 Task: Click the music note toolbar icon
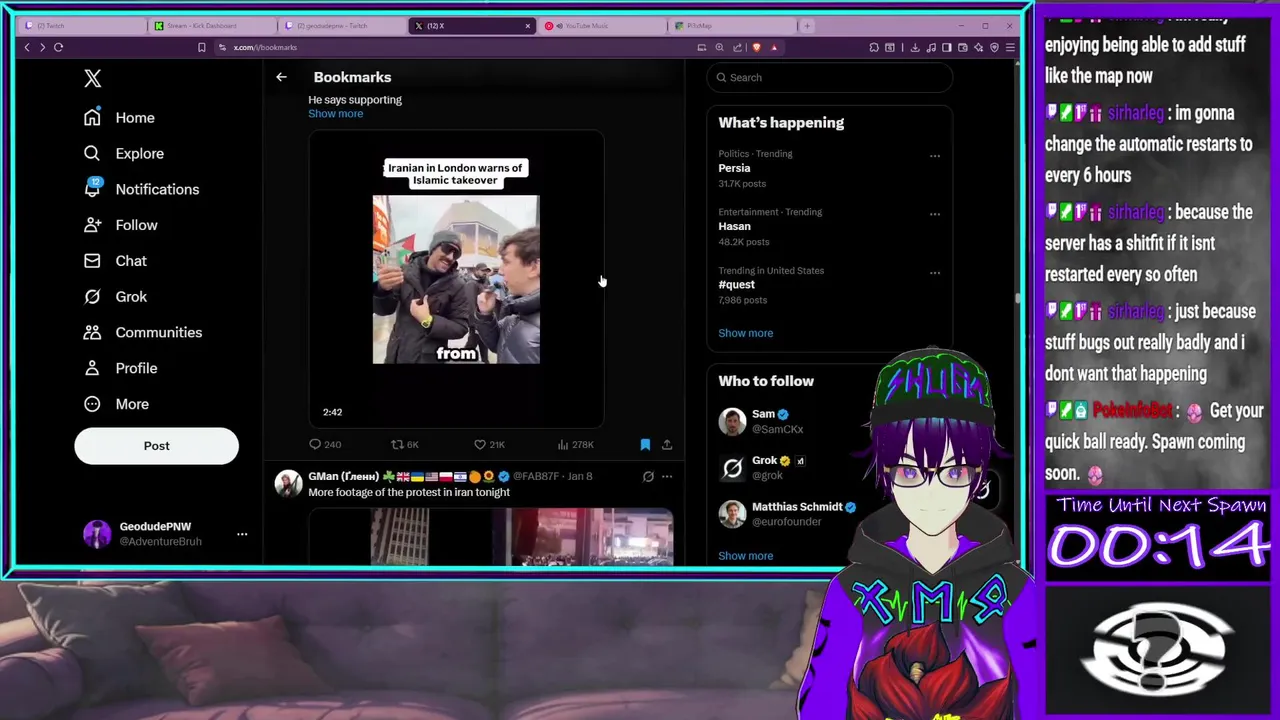pos(931,47)
